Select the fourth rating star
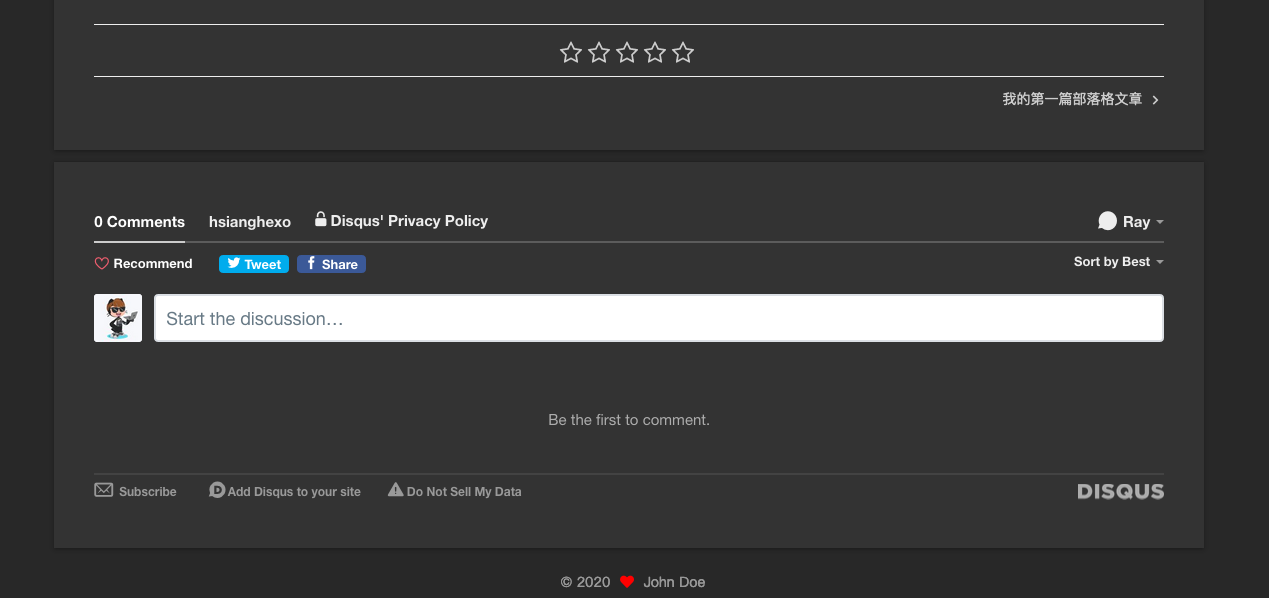Screen dimensions: 1269x598 coord(655,53)
